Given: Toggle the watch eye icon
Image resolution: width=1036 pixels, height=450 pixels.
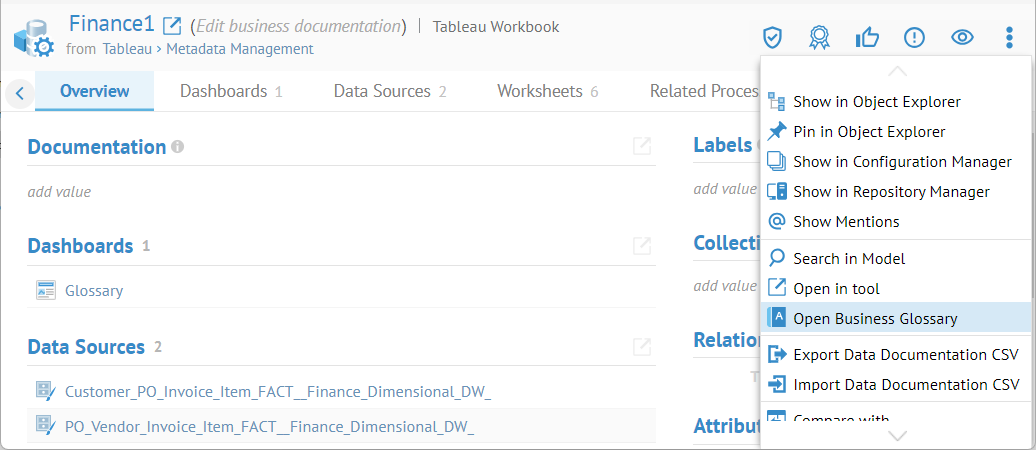Looking at the screenshot, I should (x=962, y=38).
